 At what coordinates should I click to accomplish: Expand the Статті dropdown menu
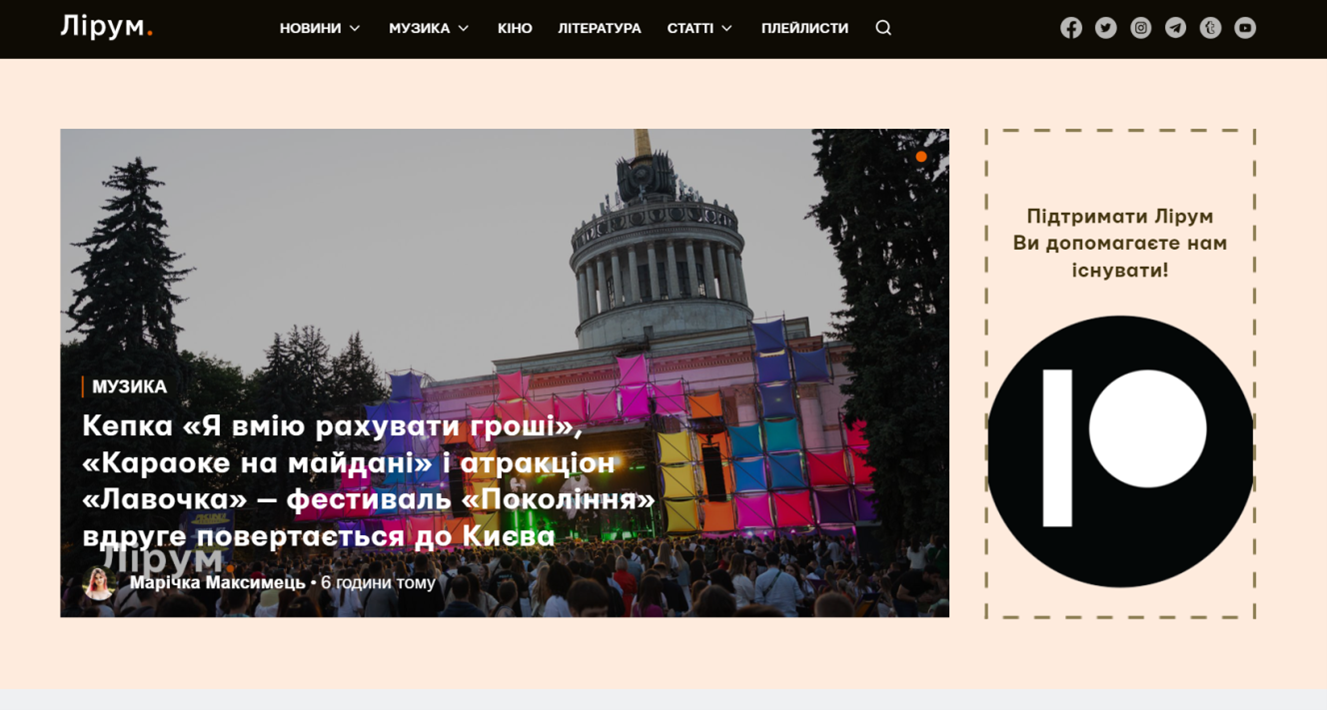(700, 28)
